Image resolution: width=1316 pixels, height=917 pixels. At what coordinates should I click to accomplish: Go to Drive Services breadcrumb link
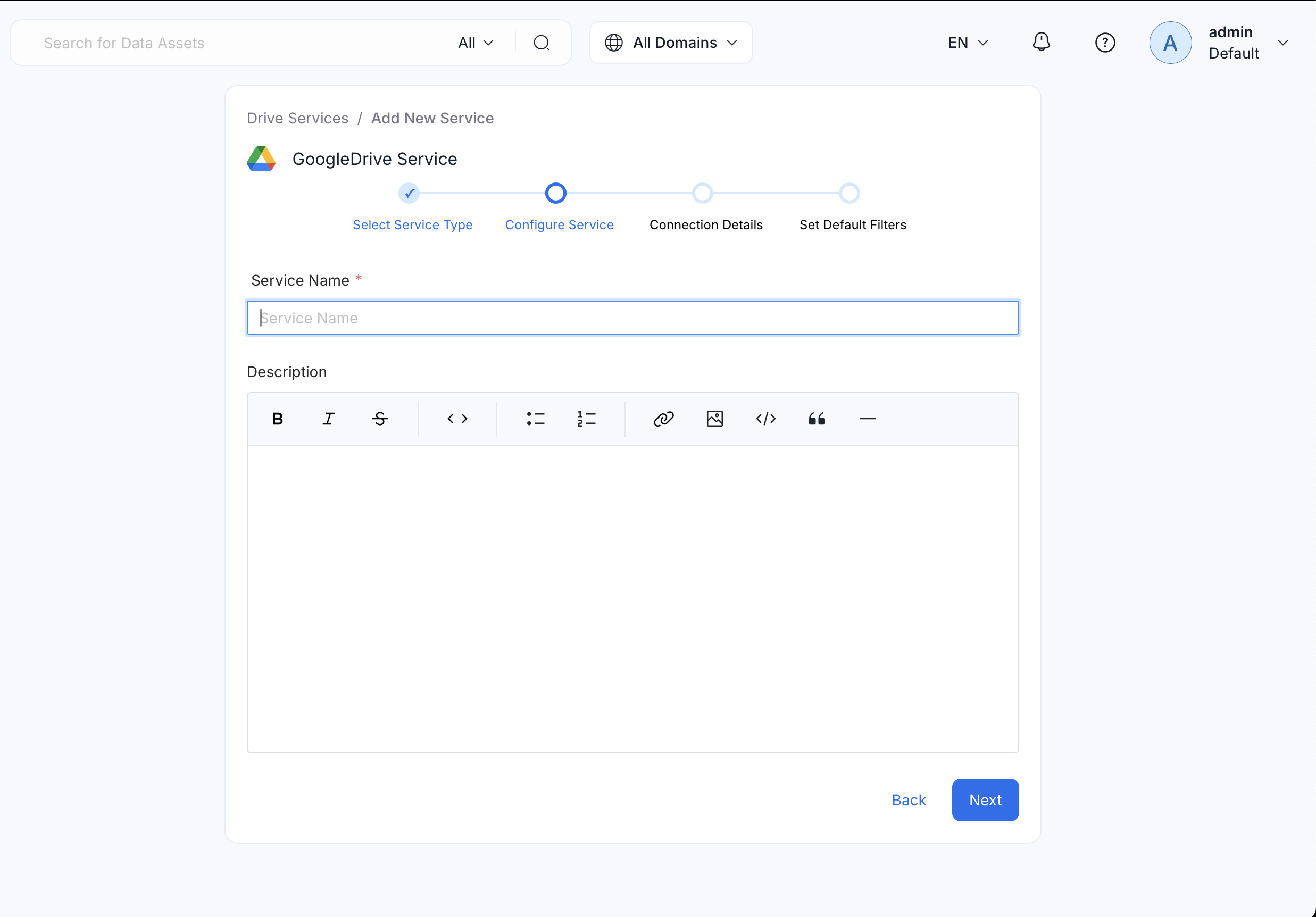[297, 118]
